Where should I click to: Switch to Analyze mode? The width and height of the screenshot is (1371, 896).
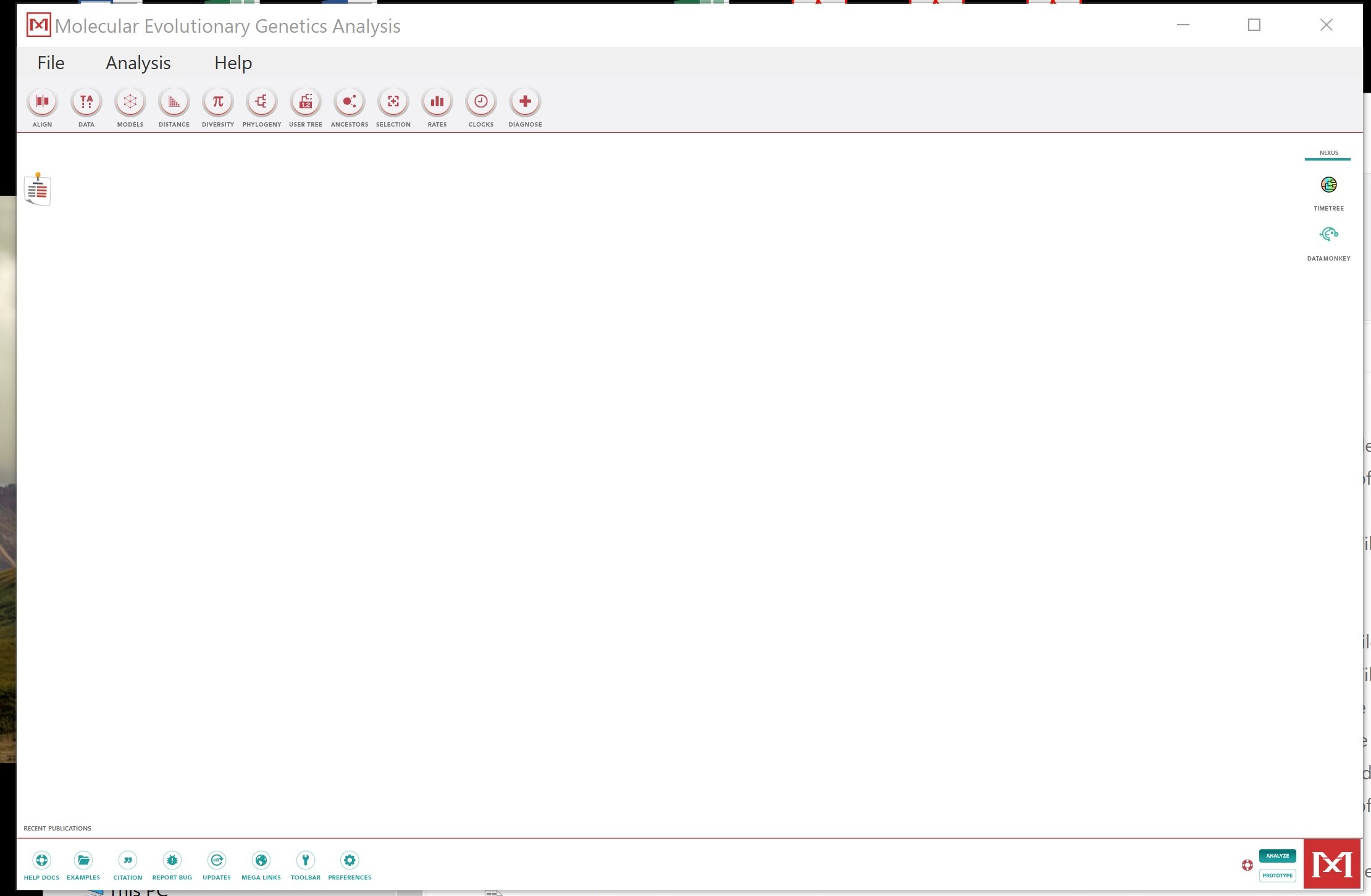(x=1278, y=856)
